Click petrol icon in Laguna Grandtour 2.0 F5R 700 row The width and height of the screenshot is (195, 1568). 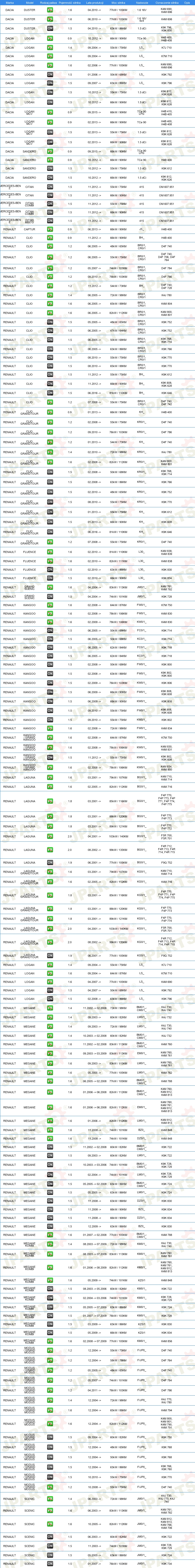coord(50,929)
